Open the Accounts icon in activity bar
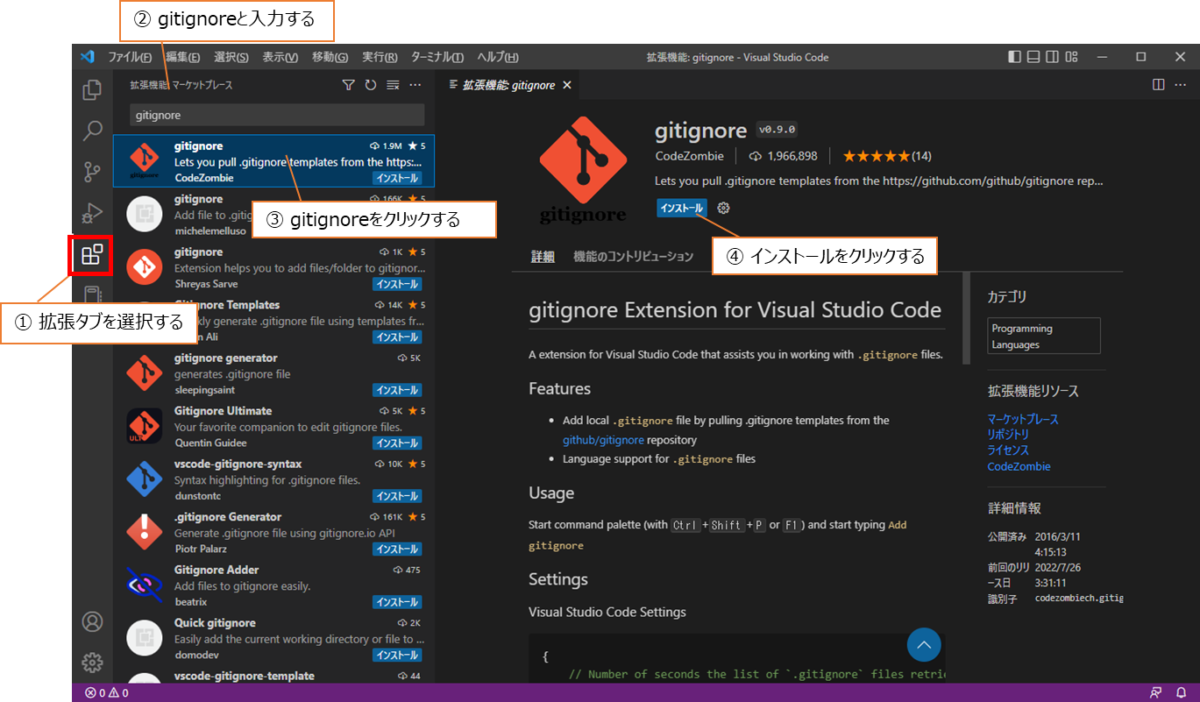Viewport: 1200px width, 702px height. (92, 622)
